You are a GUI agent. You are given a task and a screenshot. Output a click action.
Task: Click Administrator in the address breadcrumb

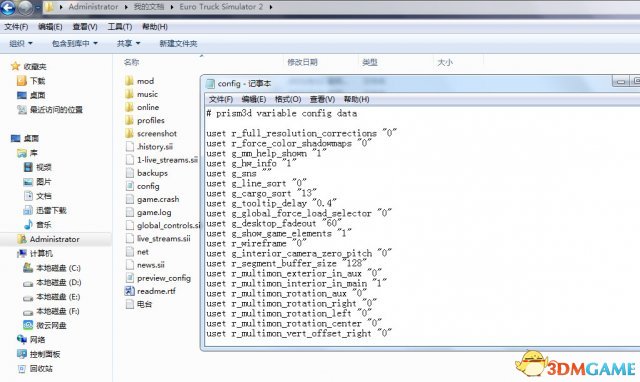coord(93,7)
